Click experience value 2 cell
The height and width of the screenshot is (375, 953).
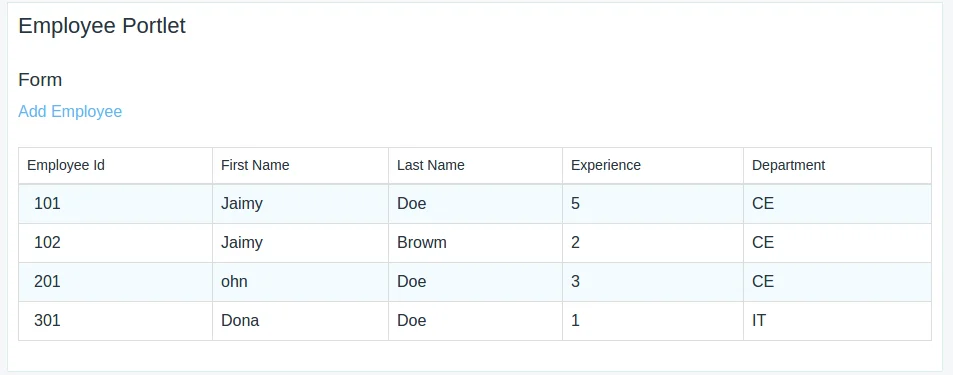(x=653, y=243)
